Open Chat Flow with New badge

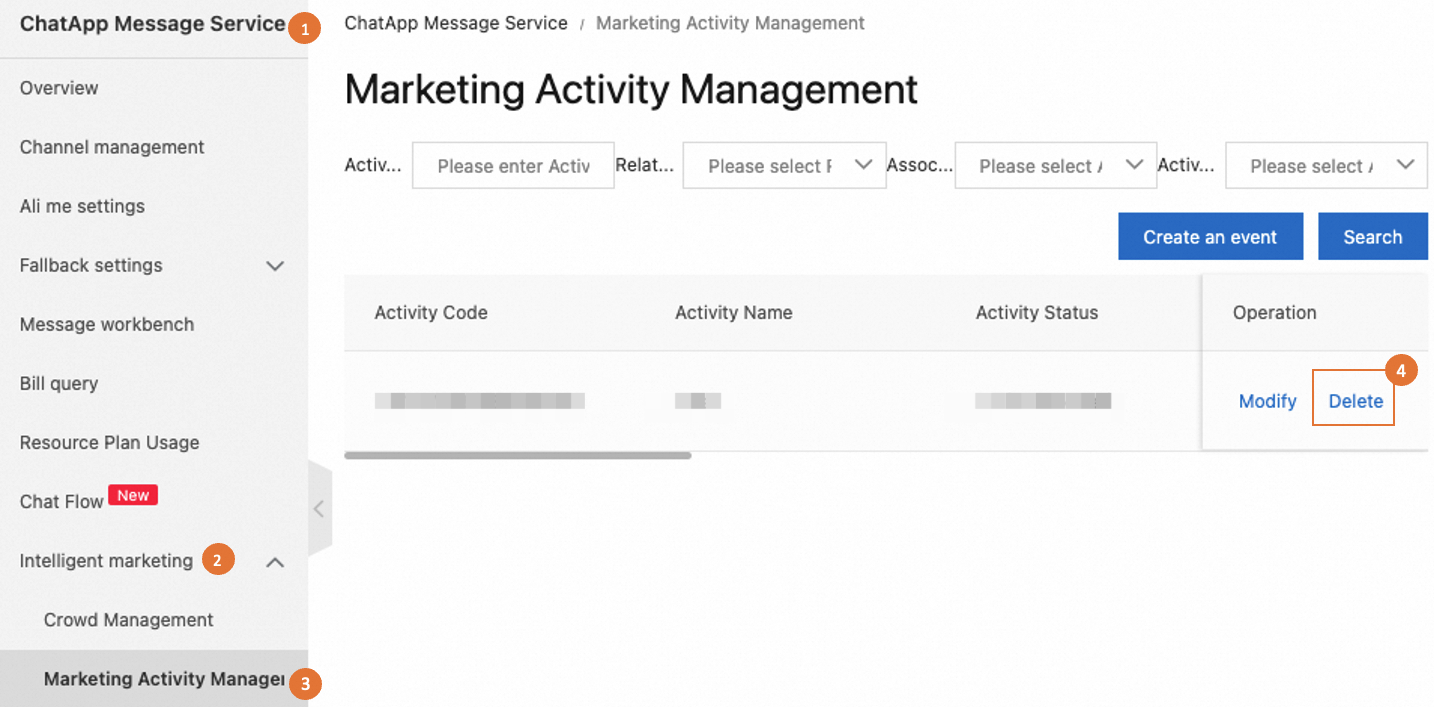point(62,502)
